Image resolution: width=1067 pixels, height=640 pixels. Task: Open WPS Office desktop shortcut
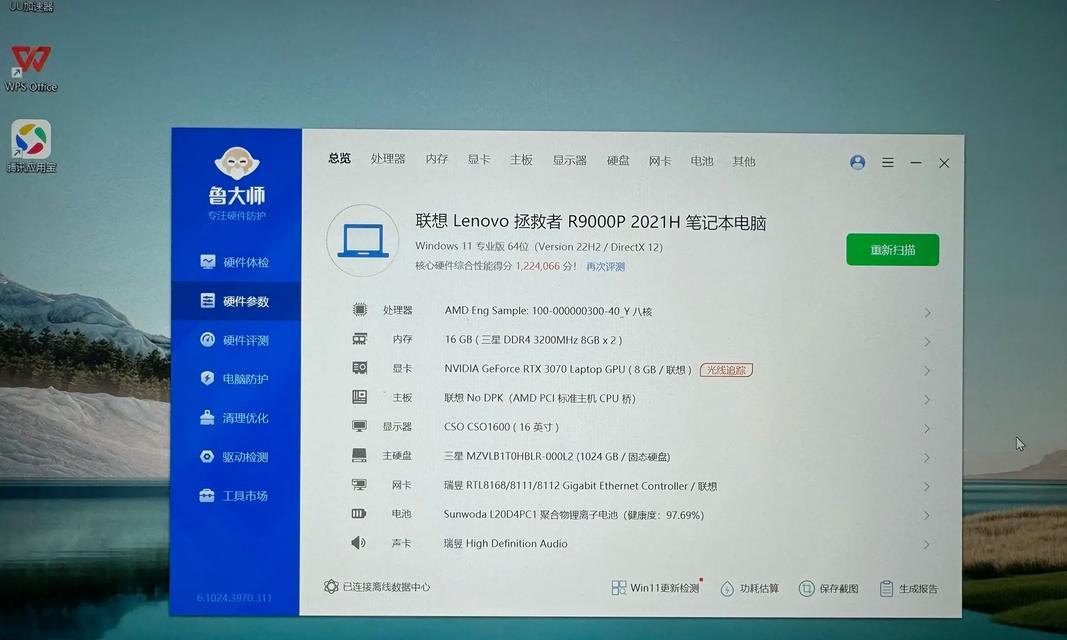tap(31, 68)
